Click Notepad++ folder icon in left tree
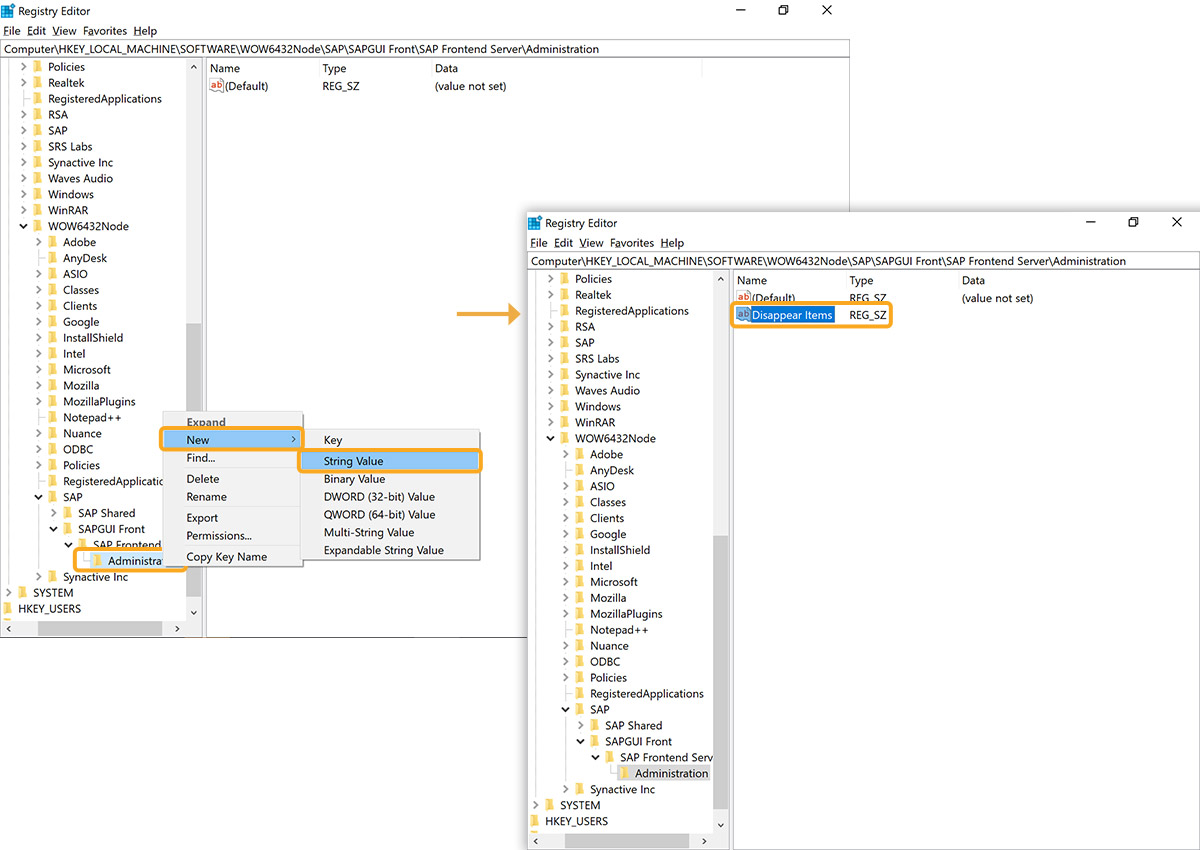The height and width of the screenshot is (850, 1200). coord(53,417)
